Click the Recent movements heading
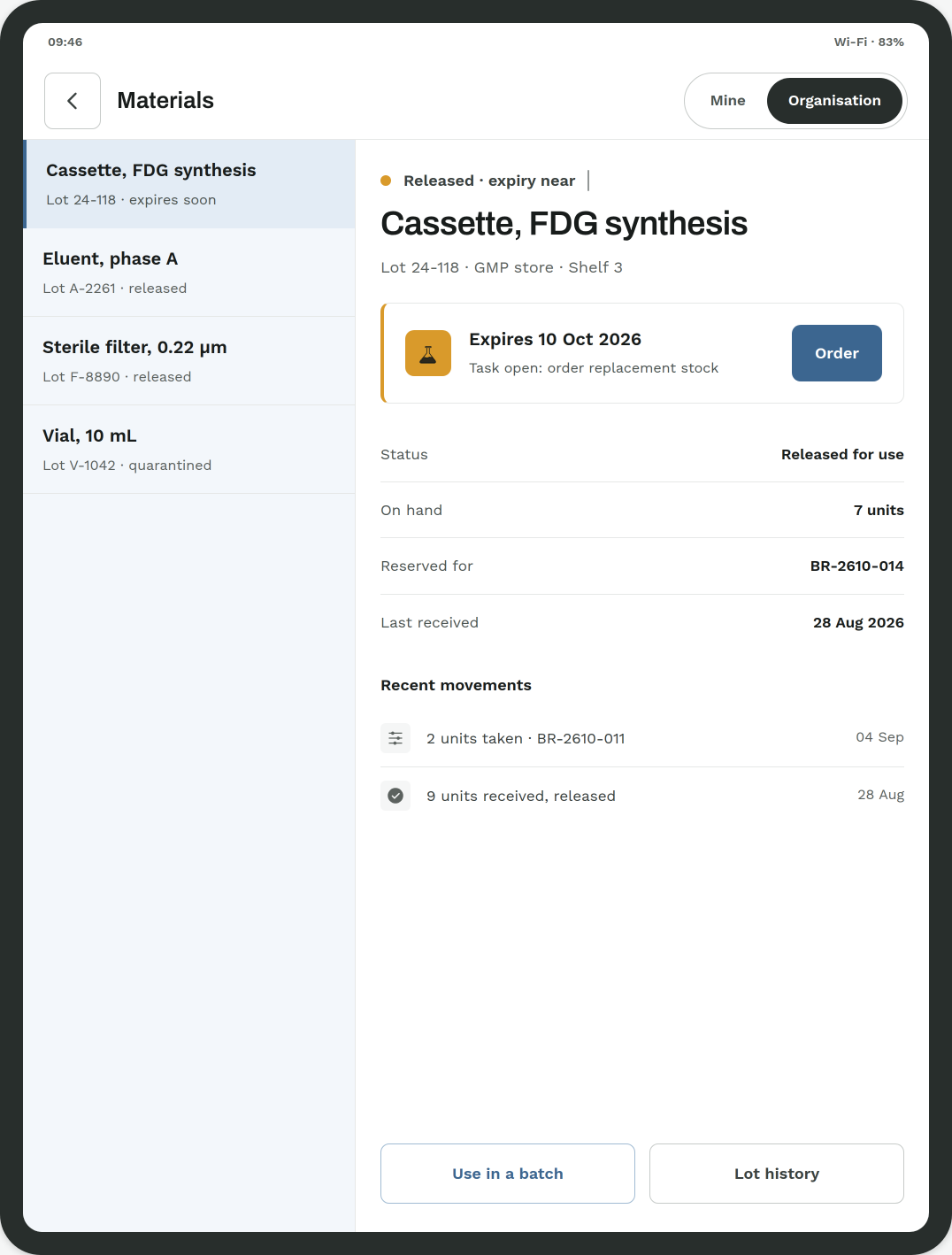 pos(456,685)
